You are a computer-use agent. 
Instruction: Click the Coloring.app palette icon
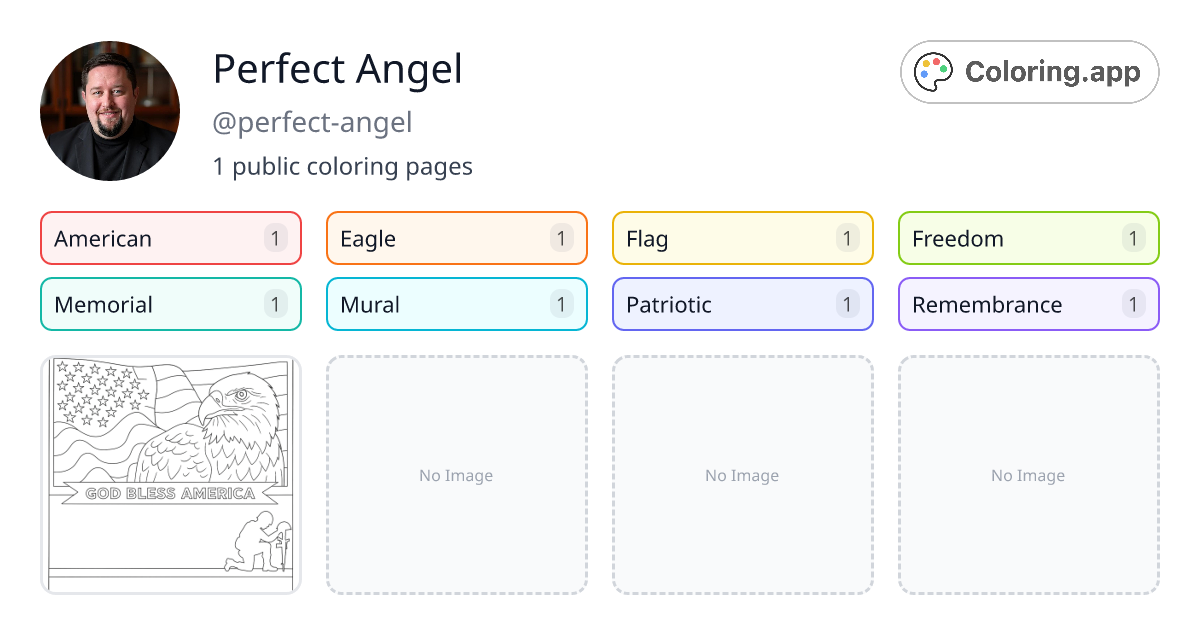(933, 71)
